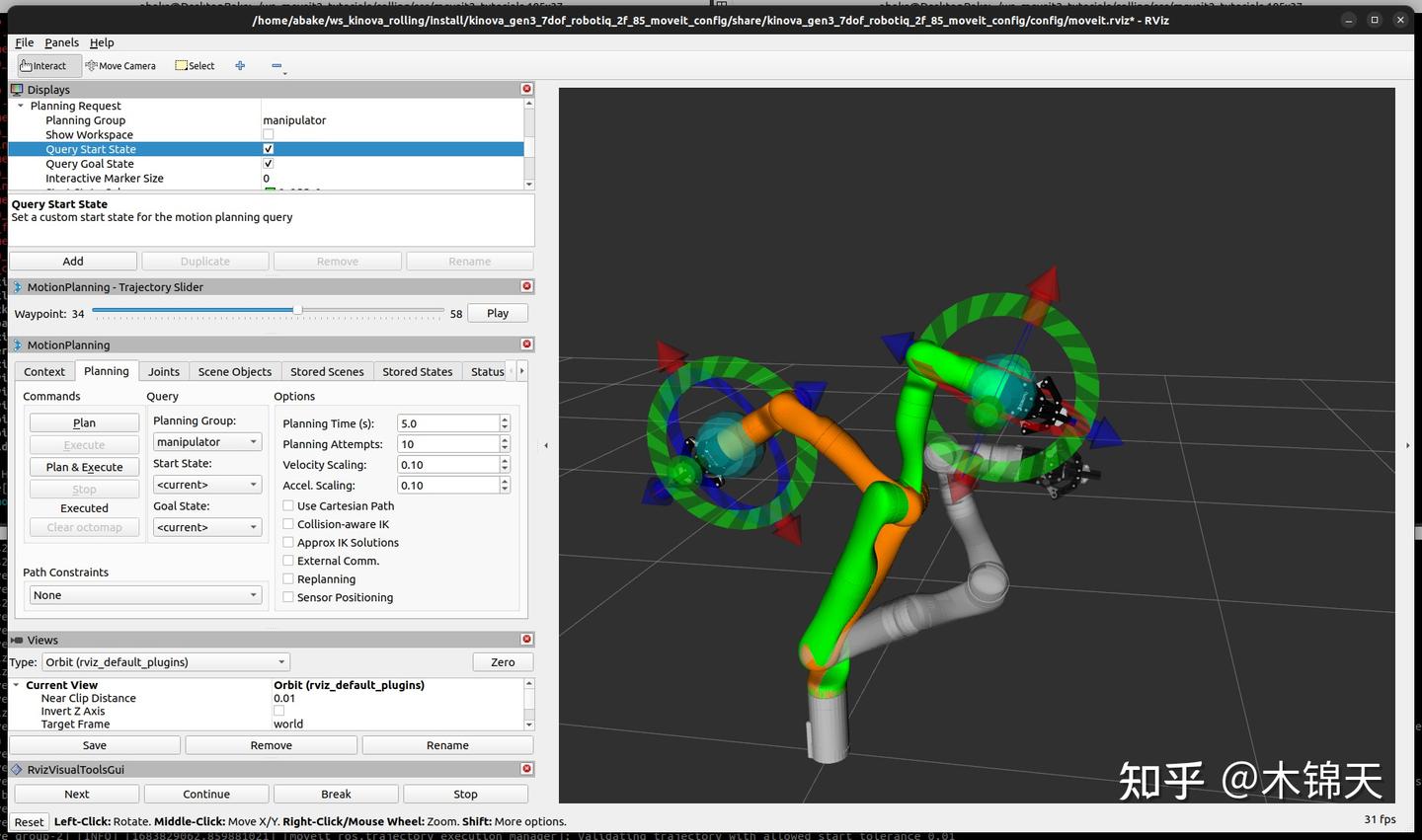Viewport: 1422px width, 840px height.
Task: Click the float icon on MotionPlanning panel
Action: tap(16, 344)
